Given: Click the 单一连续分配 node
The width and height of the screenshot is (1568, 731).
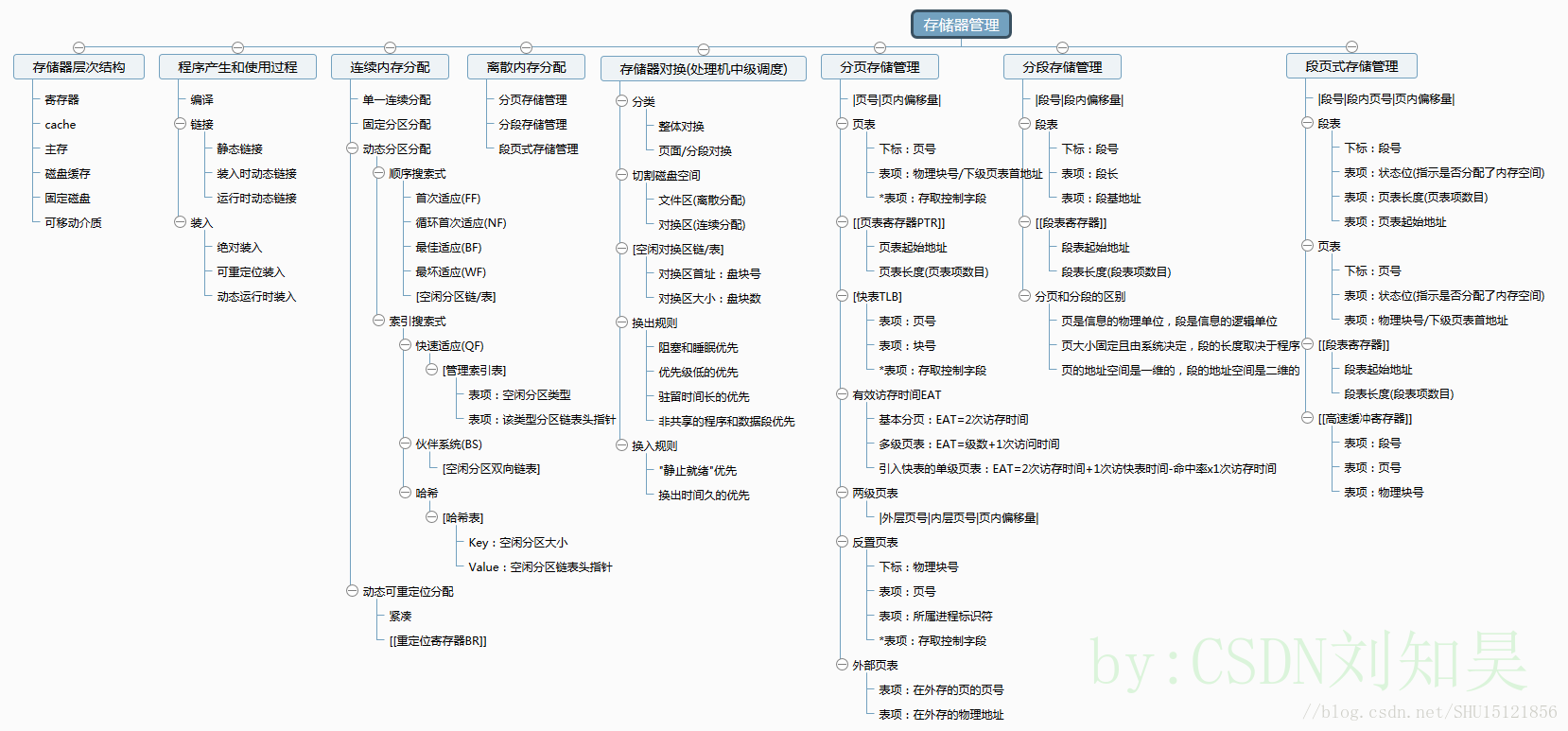Looking at the screenshot, I should [396, 99].
